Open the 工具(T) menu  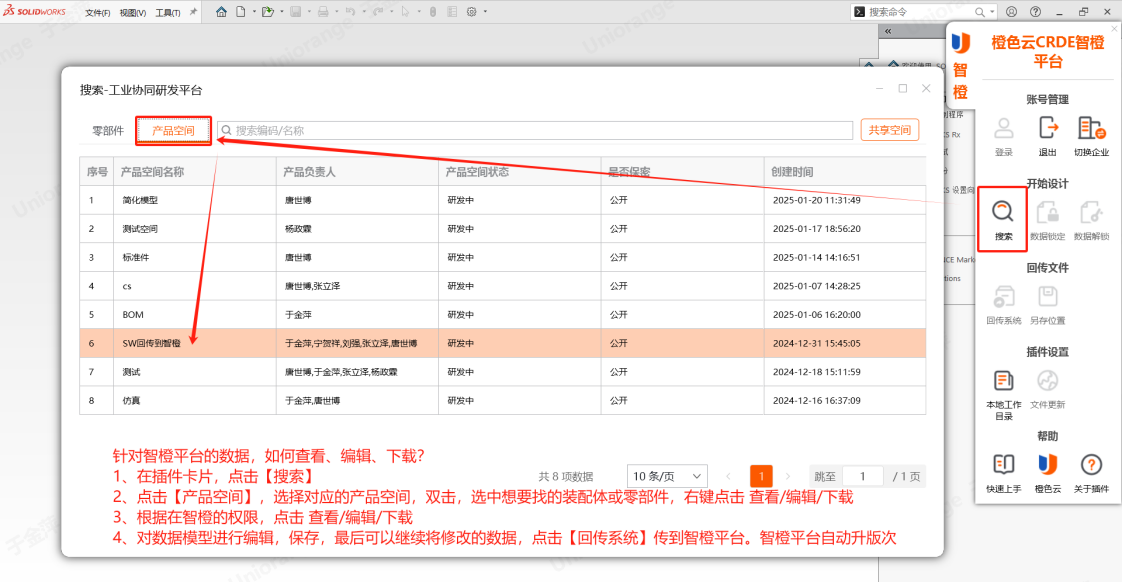click(x=167, y=12)
